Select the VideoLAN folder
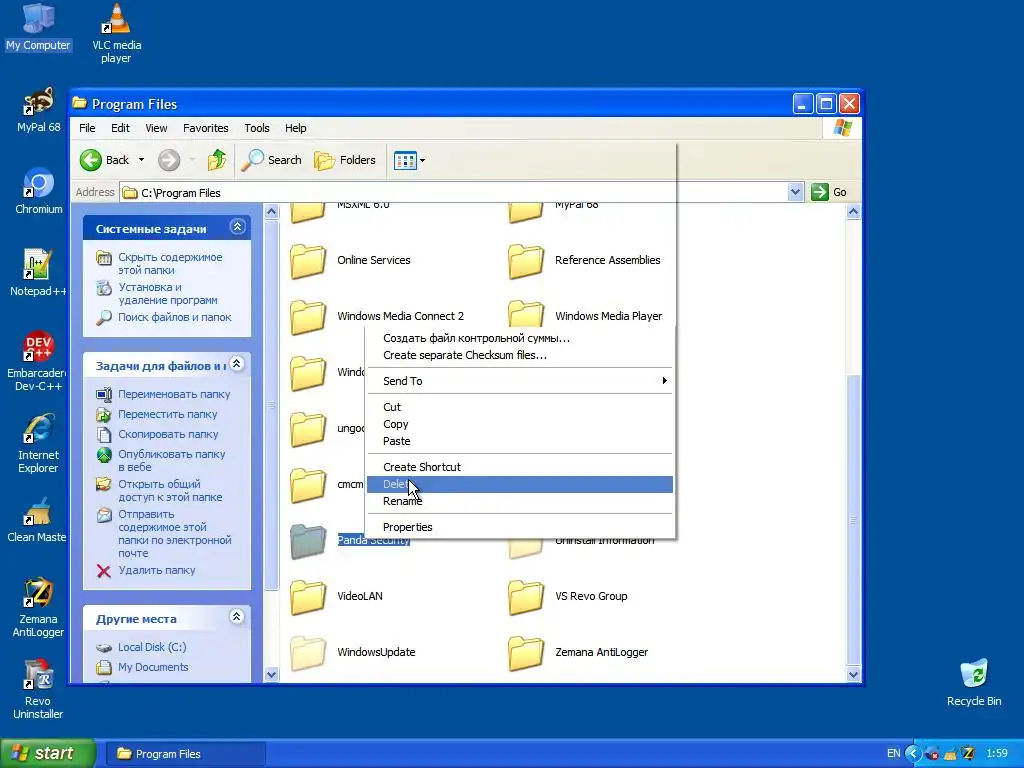 click(336, 596)
